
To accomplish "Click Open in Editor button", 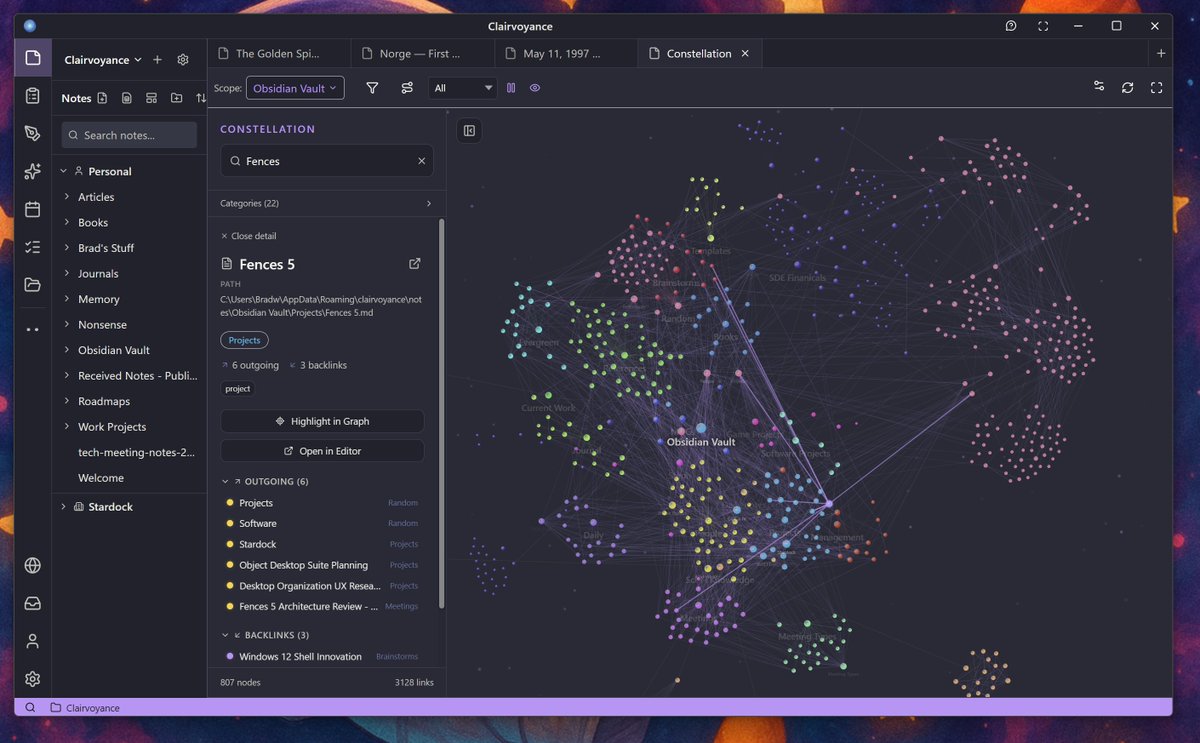I will click(322, 451).
